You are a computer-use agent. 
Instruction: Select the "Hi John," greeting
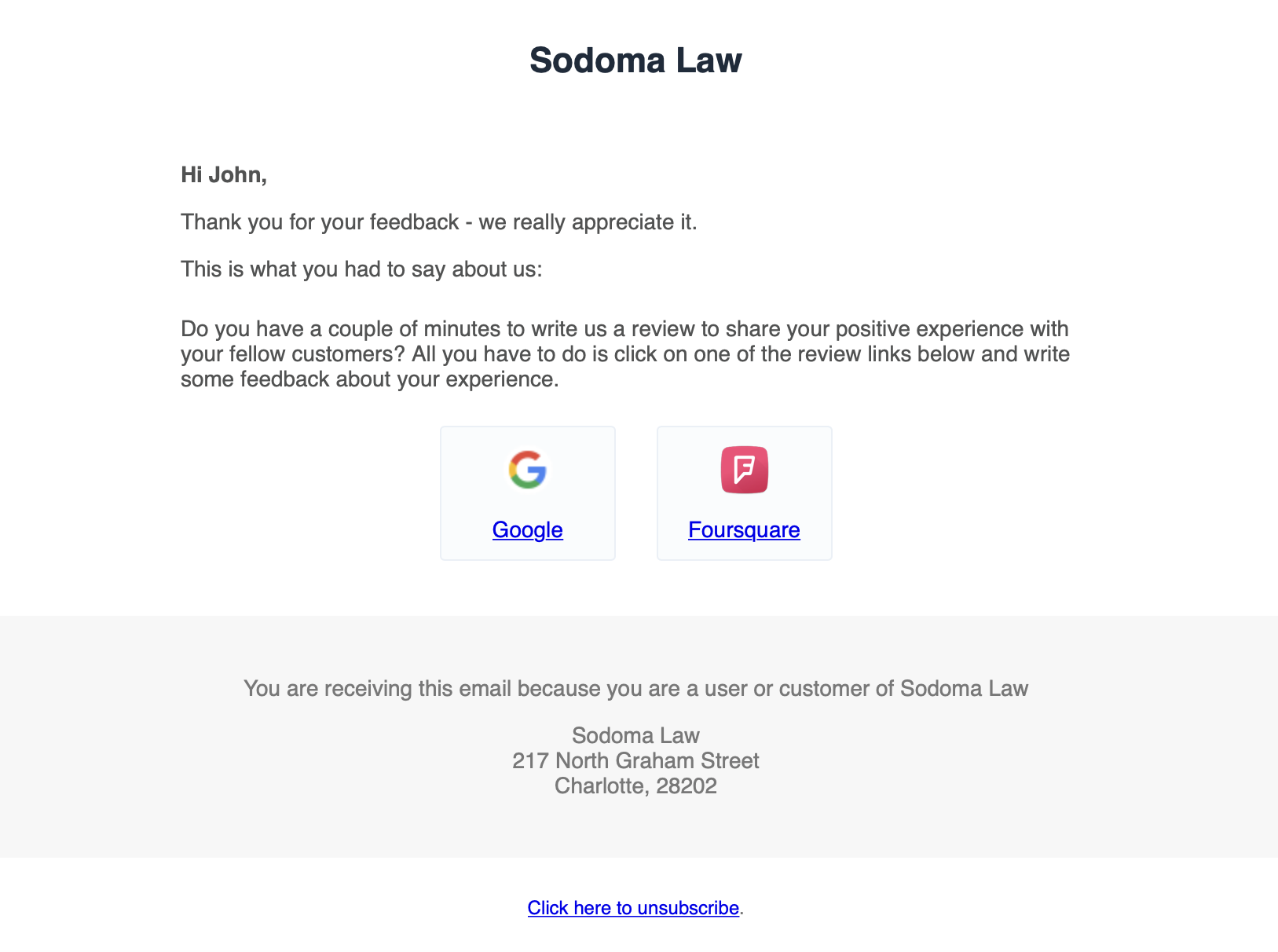(x=224, y=174)
